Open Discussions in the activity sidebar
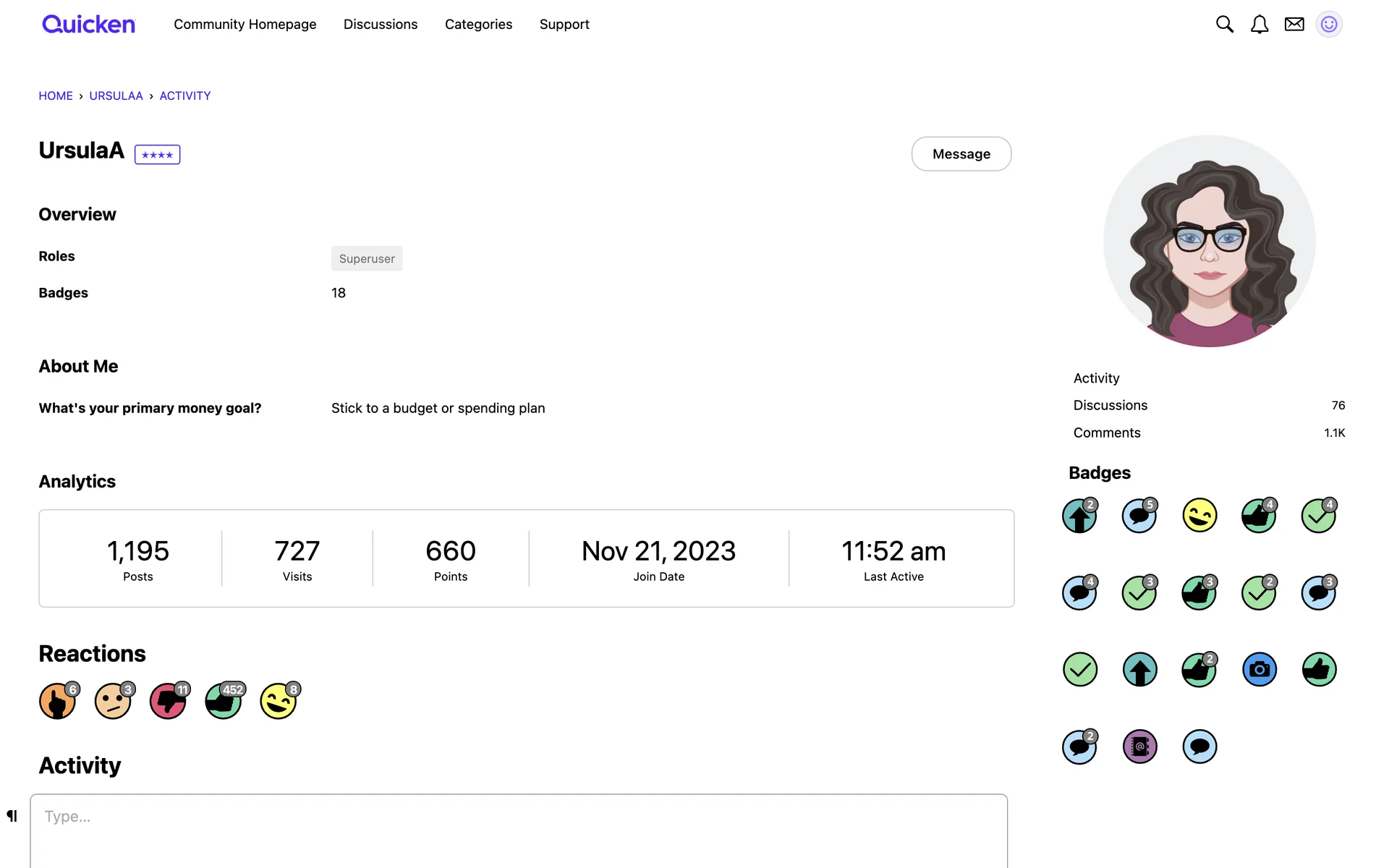 [x=1110, y=405]
